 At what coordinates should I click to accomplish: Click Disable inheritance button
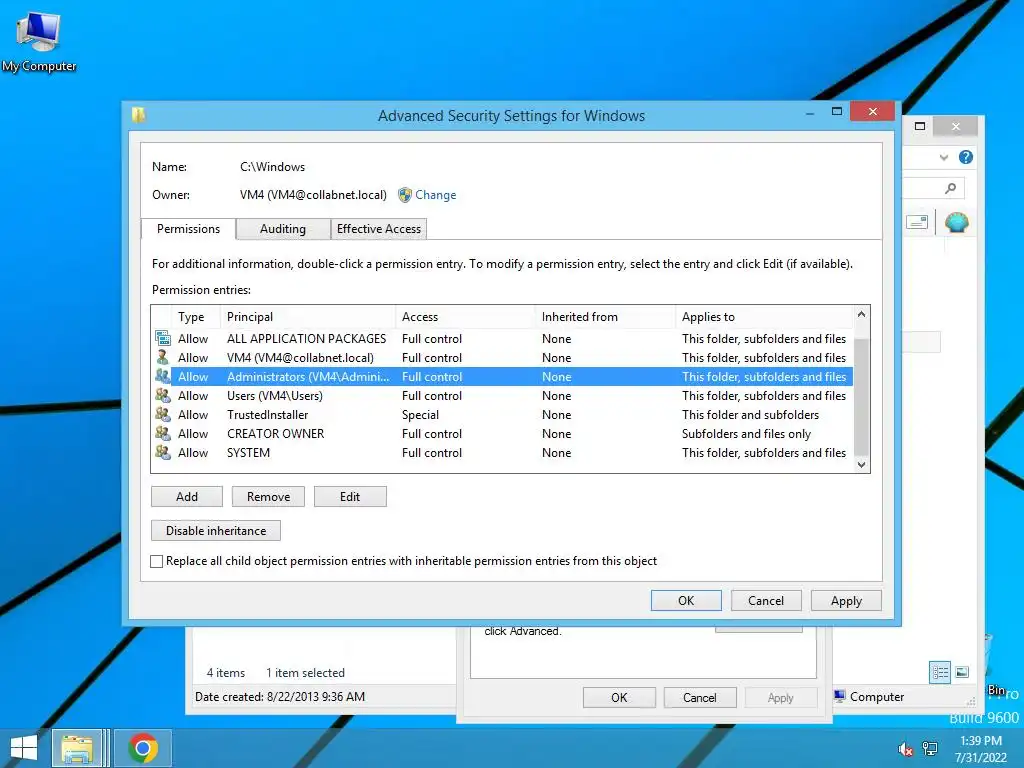(x=216, y=530)
